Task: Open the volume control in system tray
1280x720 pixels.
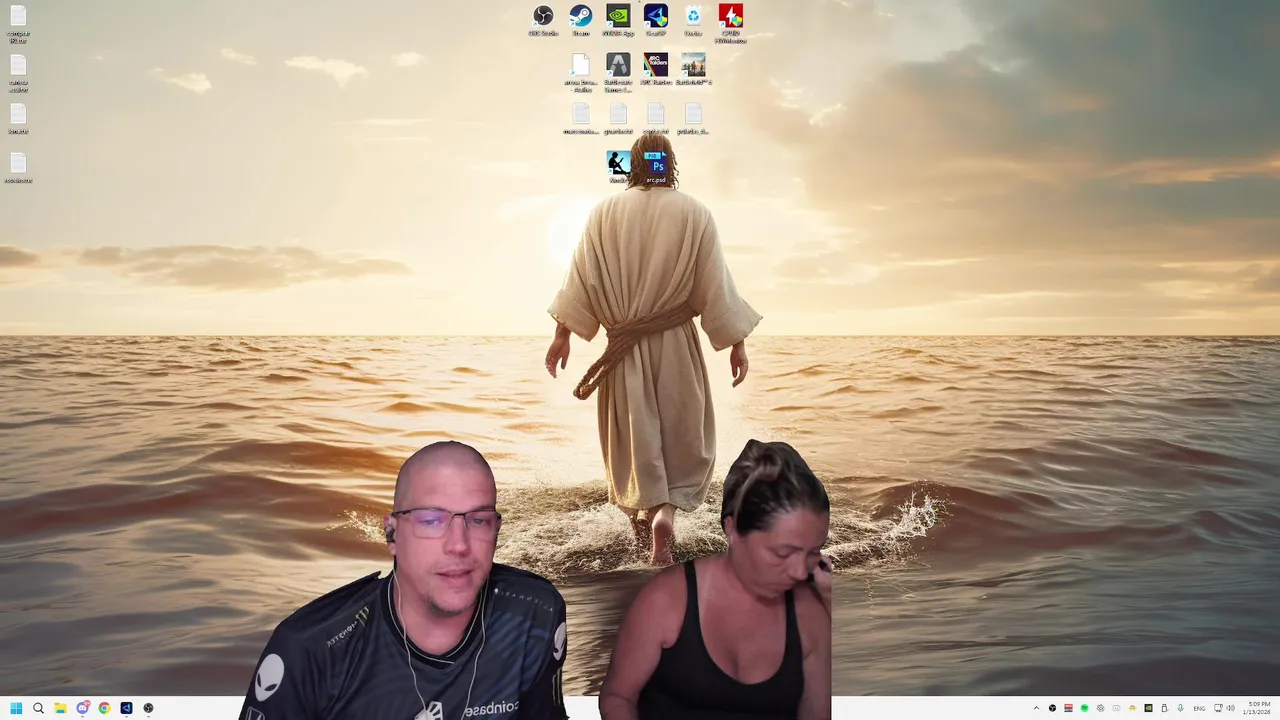Action: point(1230,708)
